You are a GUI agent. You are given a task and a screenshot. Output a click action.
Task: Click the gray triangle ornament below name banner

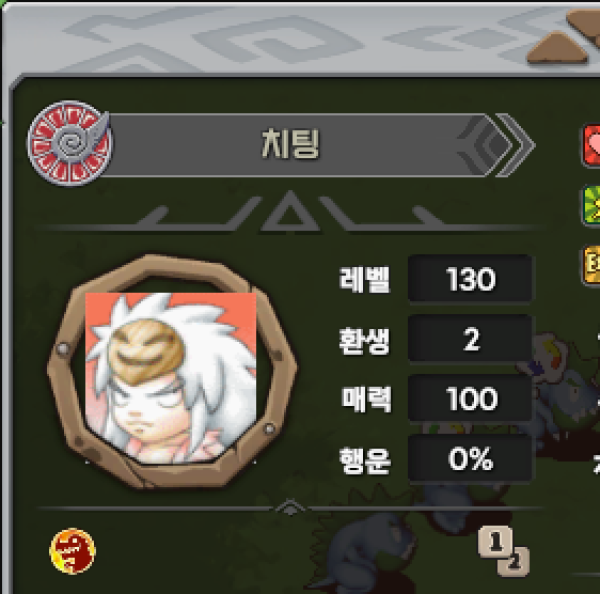[x=290, y=212]
